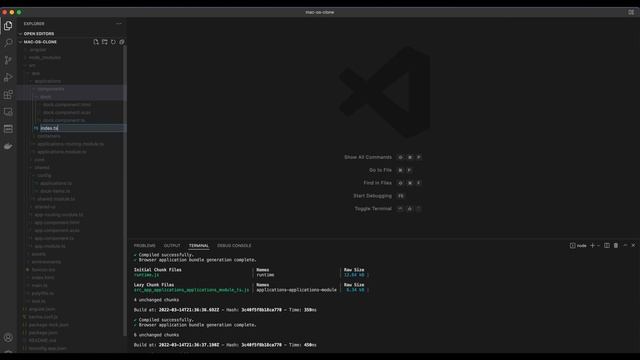
Task: Click src_app_applications module js link in terminal
Action: (x=191, y=290)
